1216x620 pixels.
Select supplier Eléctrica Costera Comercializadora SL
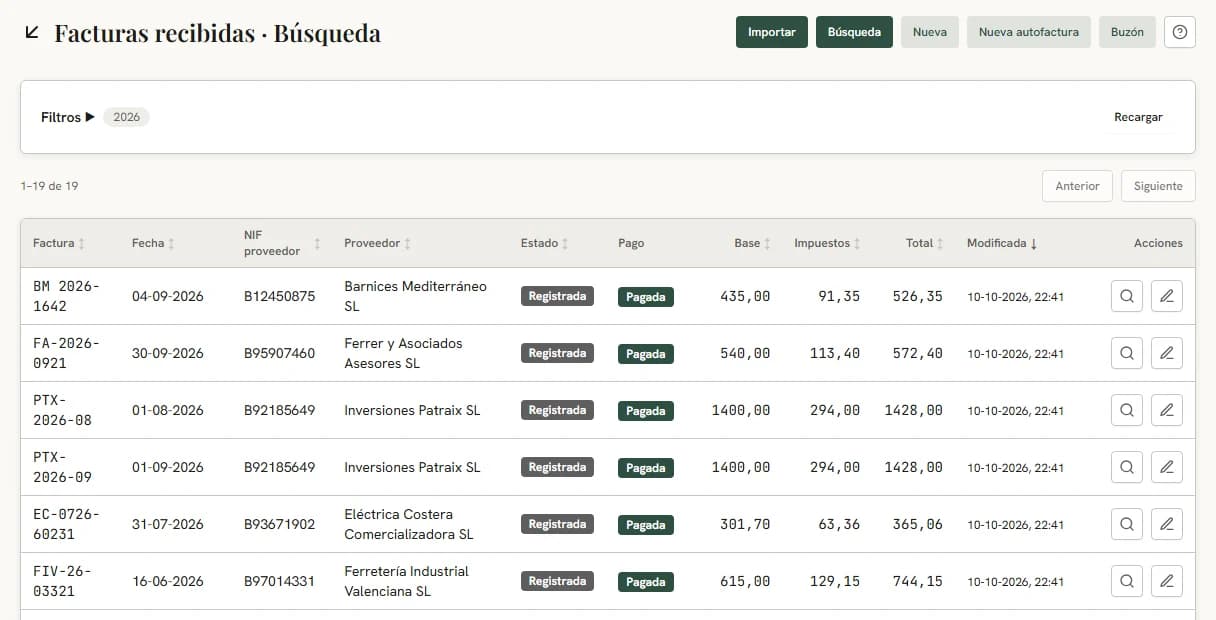[x=409, y=524]
